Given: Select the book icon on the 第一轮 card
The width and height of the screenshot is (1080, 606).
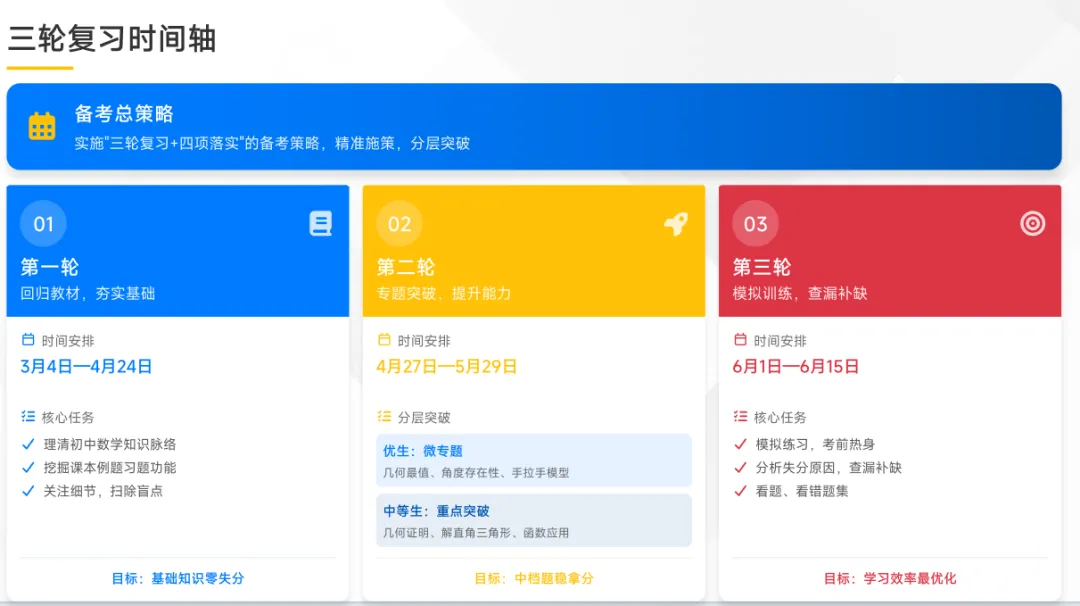Looking at the screenshot, I should click(x=319, y=224).
